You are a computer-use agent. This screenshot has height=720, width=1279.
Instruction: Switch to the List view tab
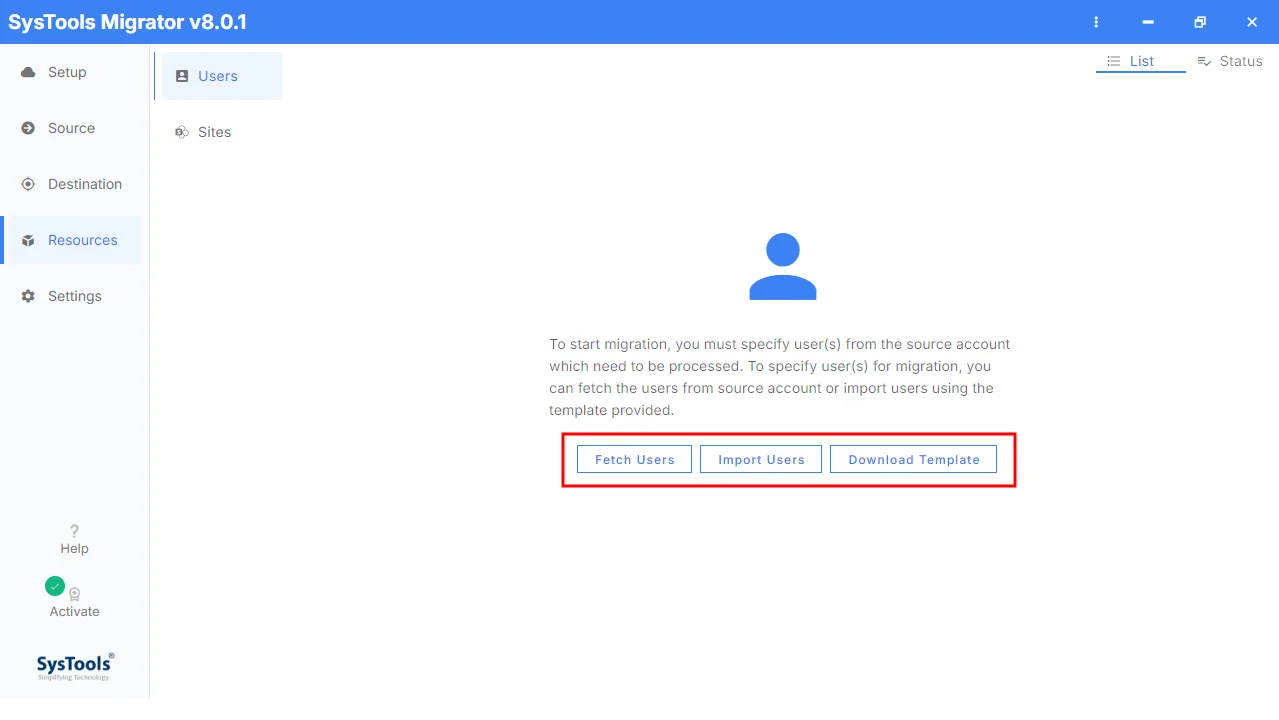pyautogui.click(x=1141, y=61)
